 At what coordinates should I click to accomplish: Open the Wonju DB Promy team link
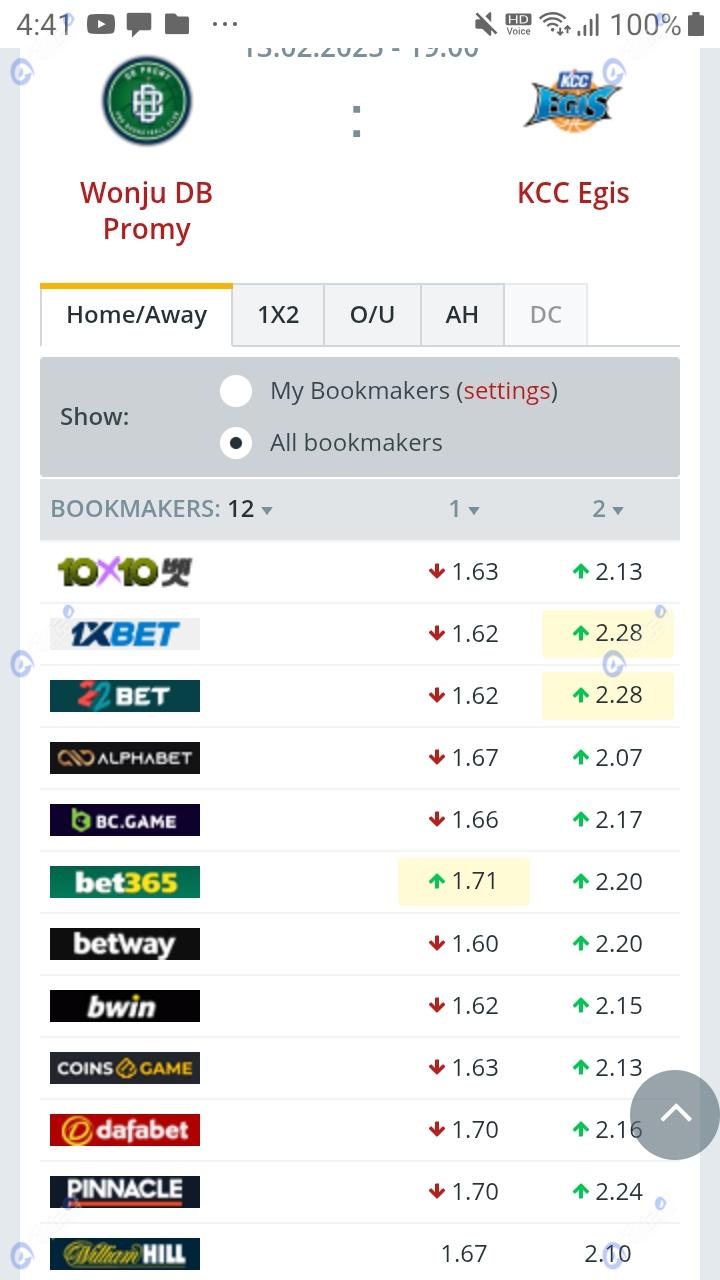146,211
